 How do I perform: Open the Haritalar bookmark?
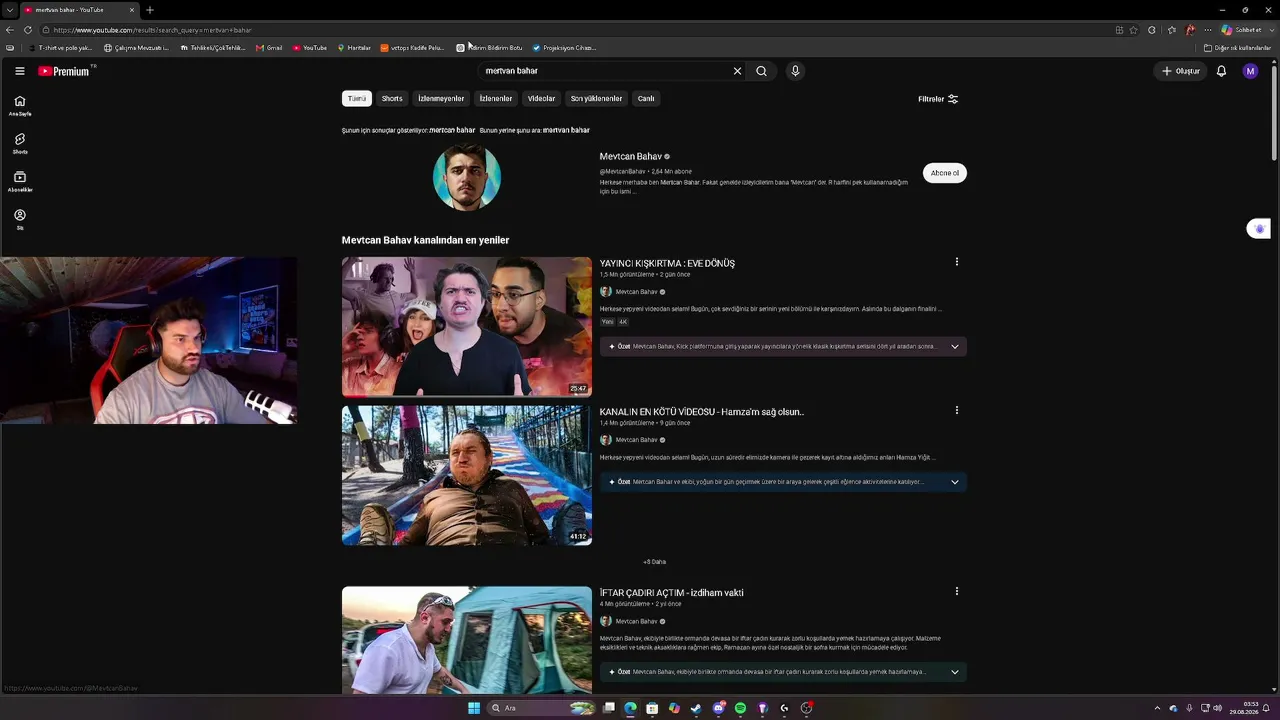pos(354,48)
